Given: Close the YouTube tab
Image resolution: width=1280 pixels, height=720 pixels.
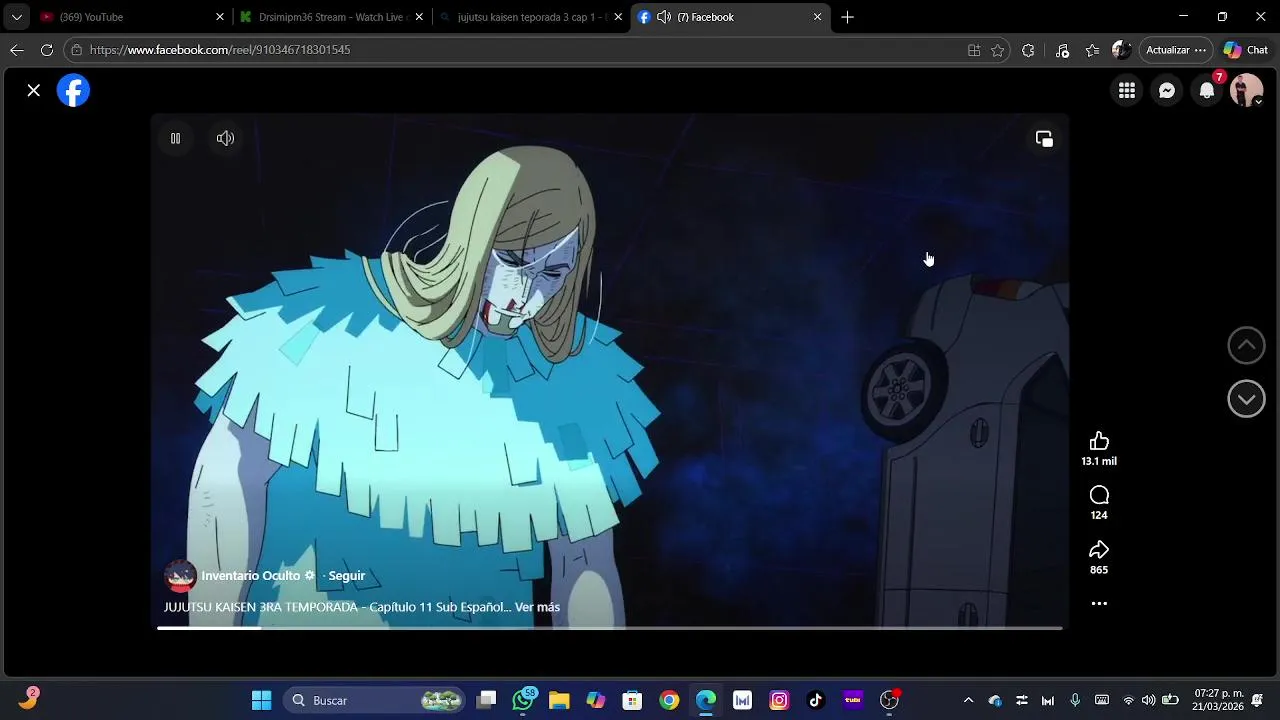Looking at the screenshot, I should point(220,17).
